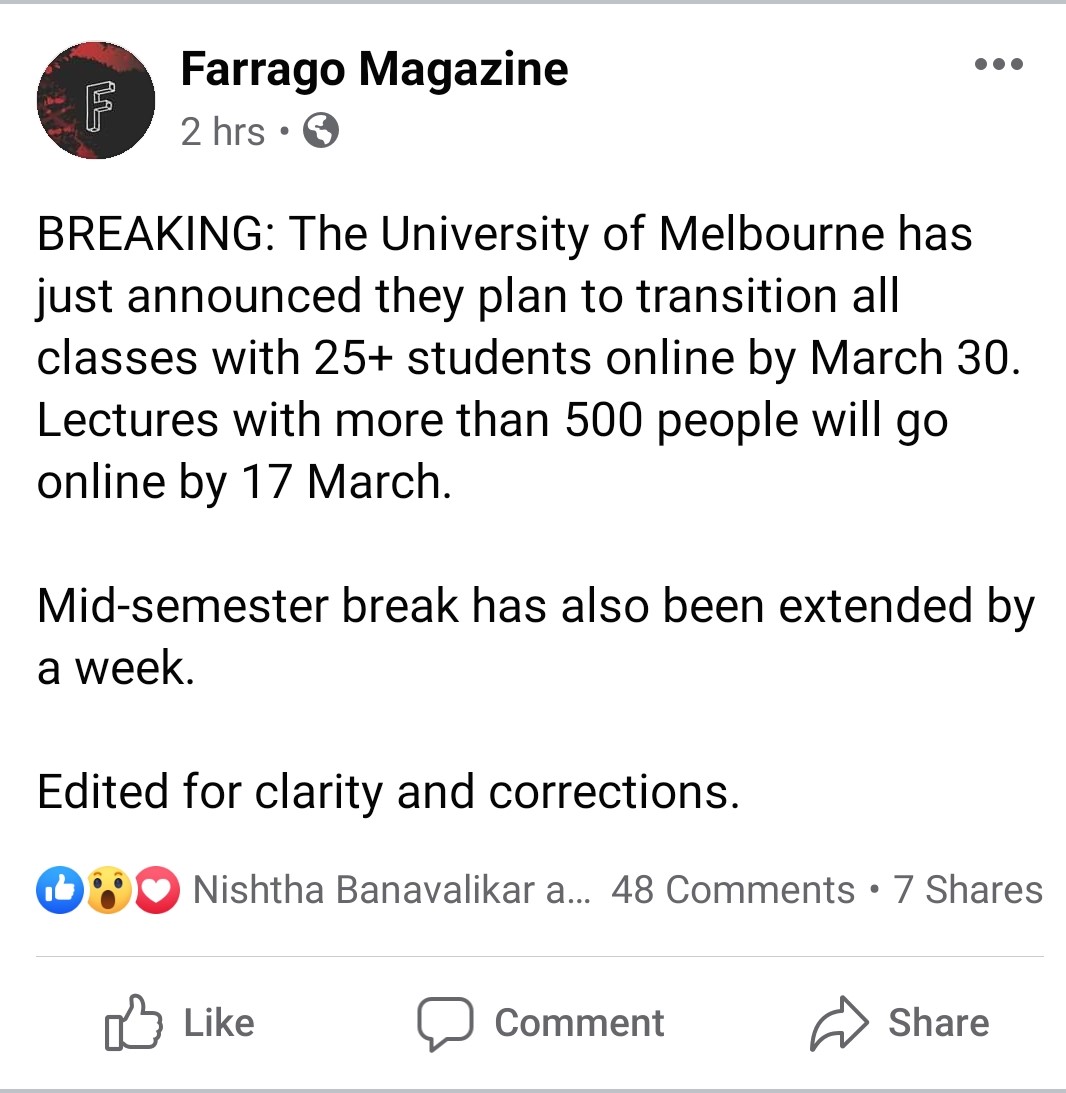The image size is (1066, 1093).
Task: Click the wow face reaction emoji
Action: pyautogui.click(x=108, y=890)
